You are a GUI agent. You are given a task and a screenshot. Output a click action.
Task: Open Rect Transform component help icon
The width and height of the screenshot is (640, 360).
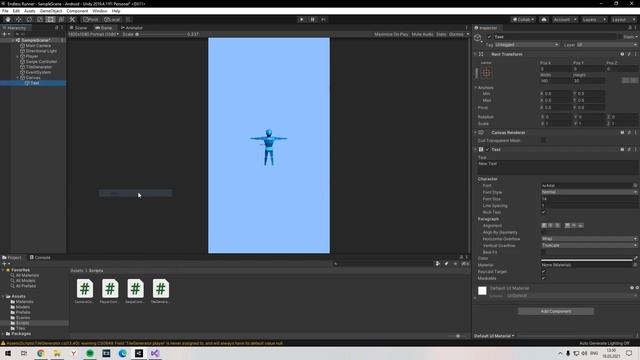point(622,54)
